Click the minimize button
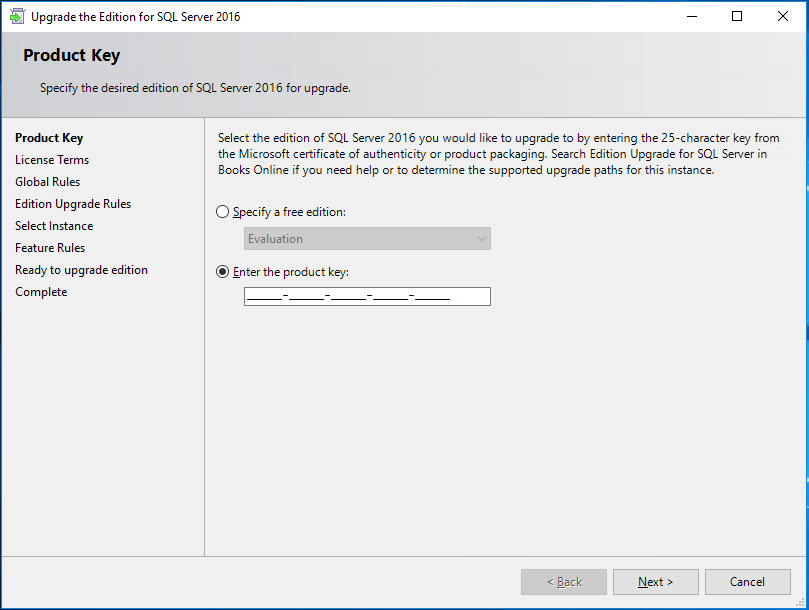This screenshot has width=809, height=610. point(691,16)
